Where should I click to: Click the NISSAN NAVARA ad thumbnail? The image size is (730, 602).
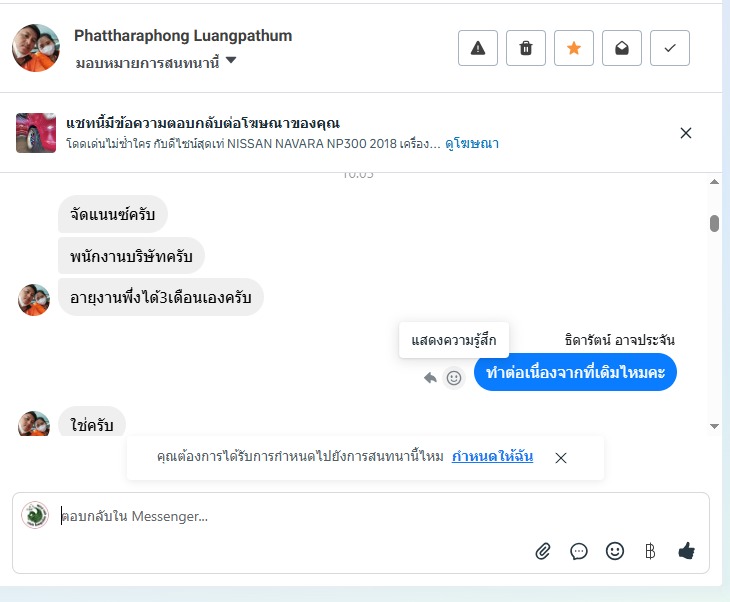click(x=36, y=133)
